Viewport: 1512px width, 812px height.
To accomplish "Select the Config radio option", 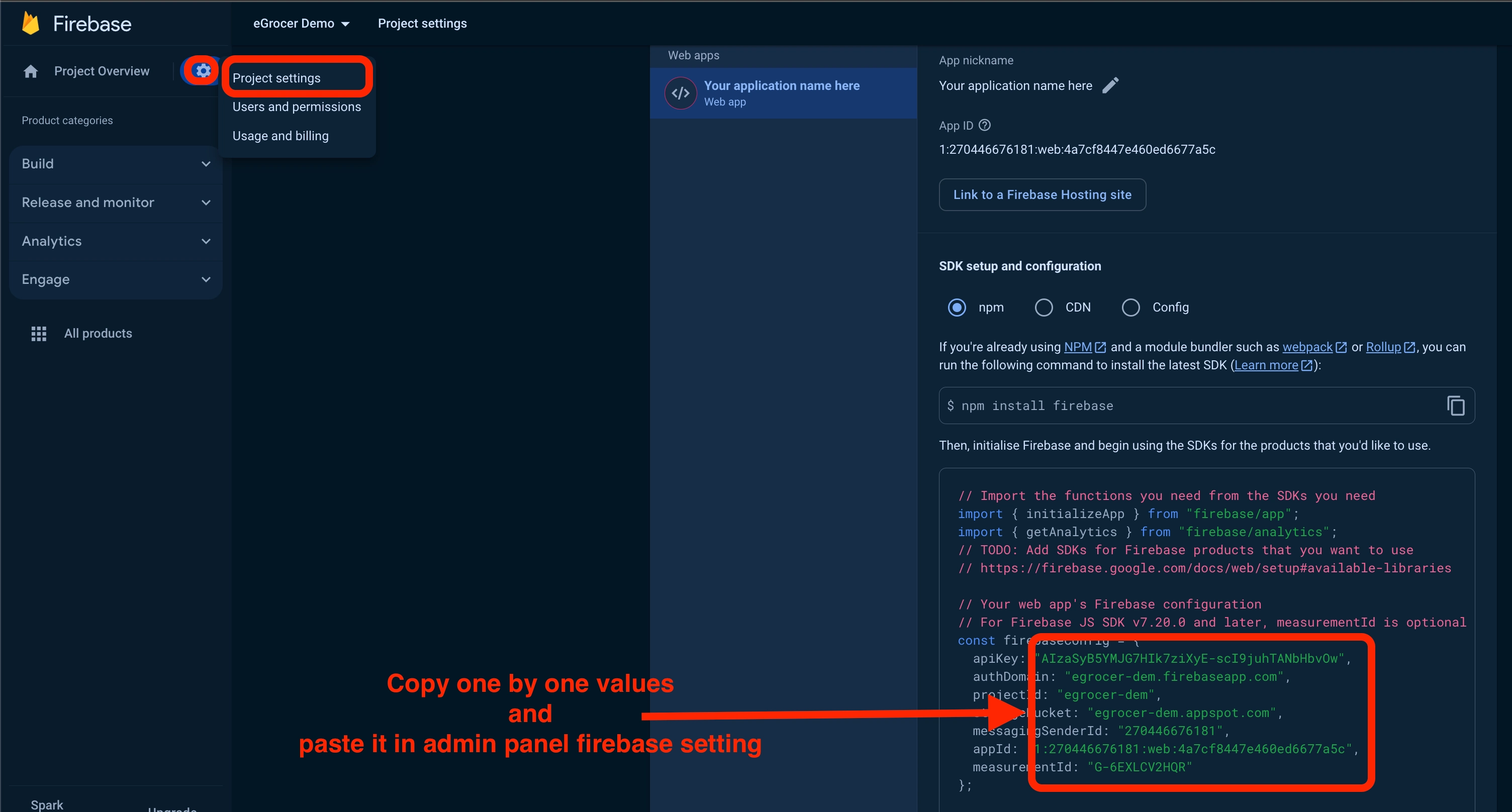I will coord(1130,308).
